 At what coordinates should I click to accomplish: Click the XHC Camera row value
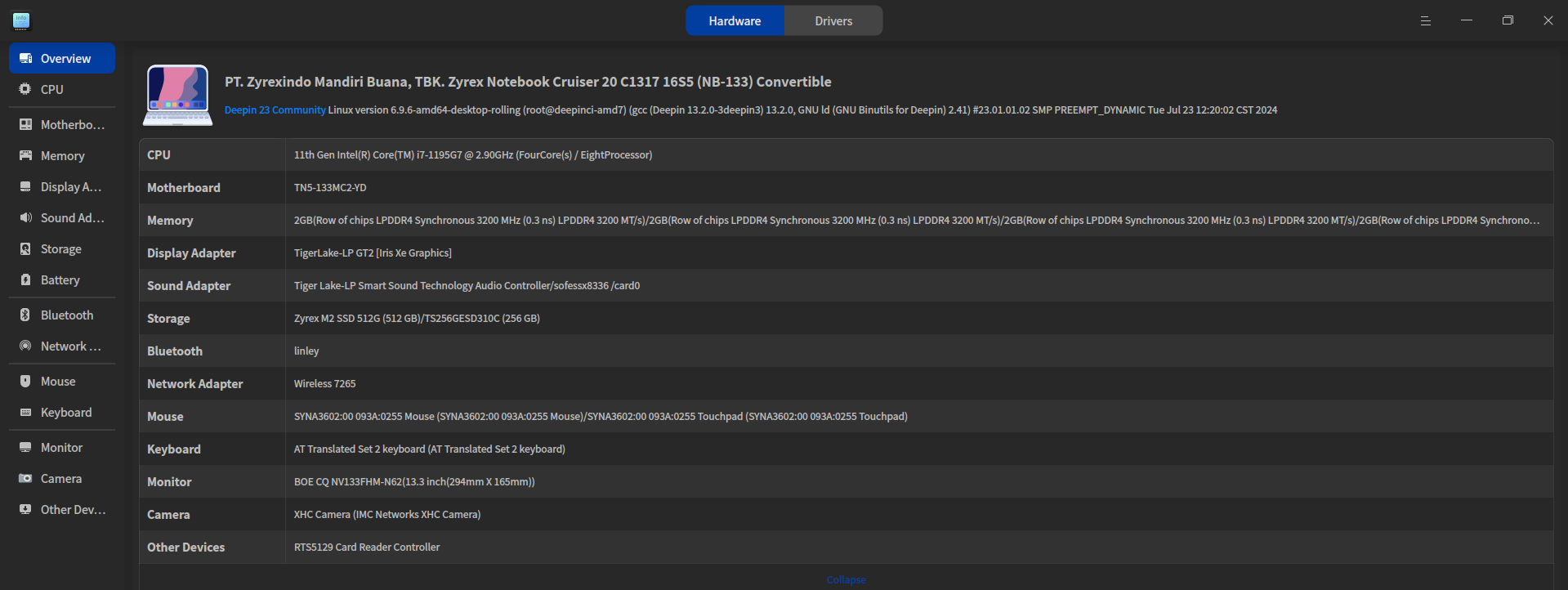click(387, 514)
